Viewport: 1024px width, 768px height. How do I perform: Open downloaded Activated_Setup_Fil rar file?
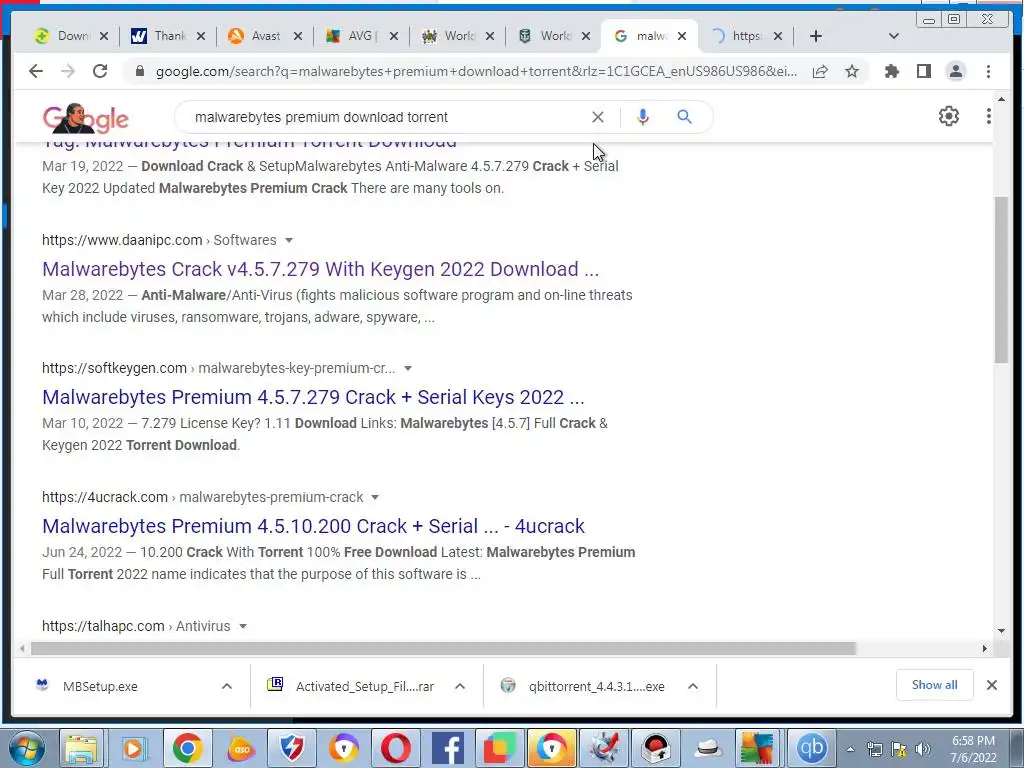click(x=364, y=686)
